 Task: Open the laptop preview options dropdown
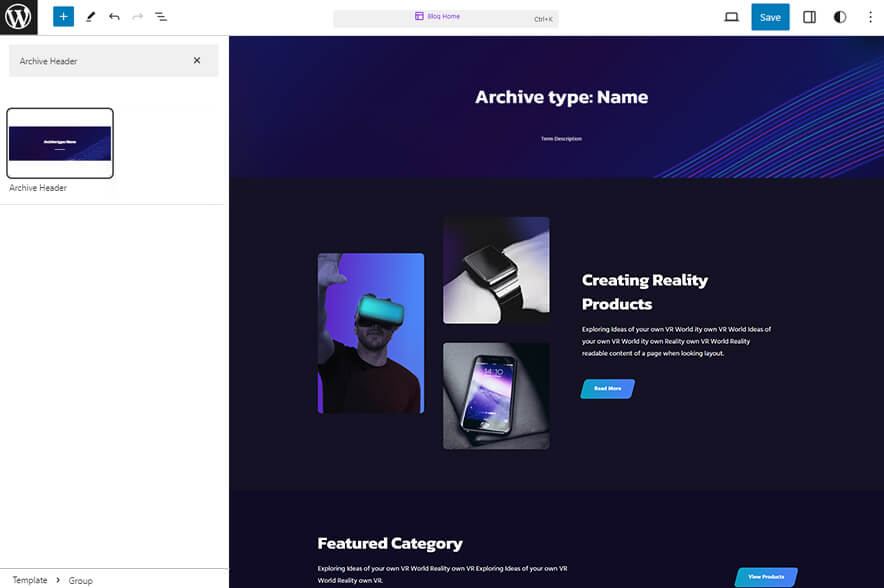tap(731, 17)
